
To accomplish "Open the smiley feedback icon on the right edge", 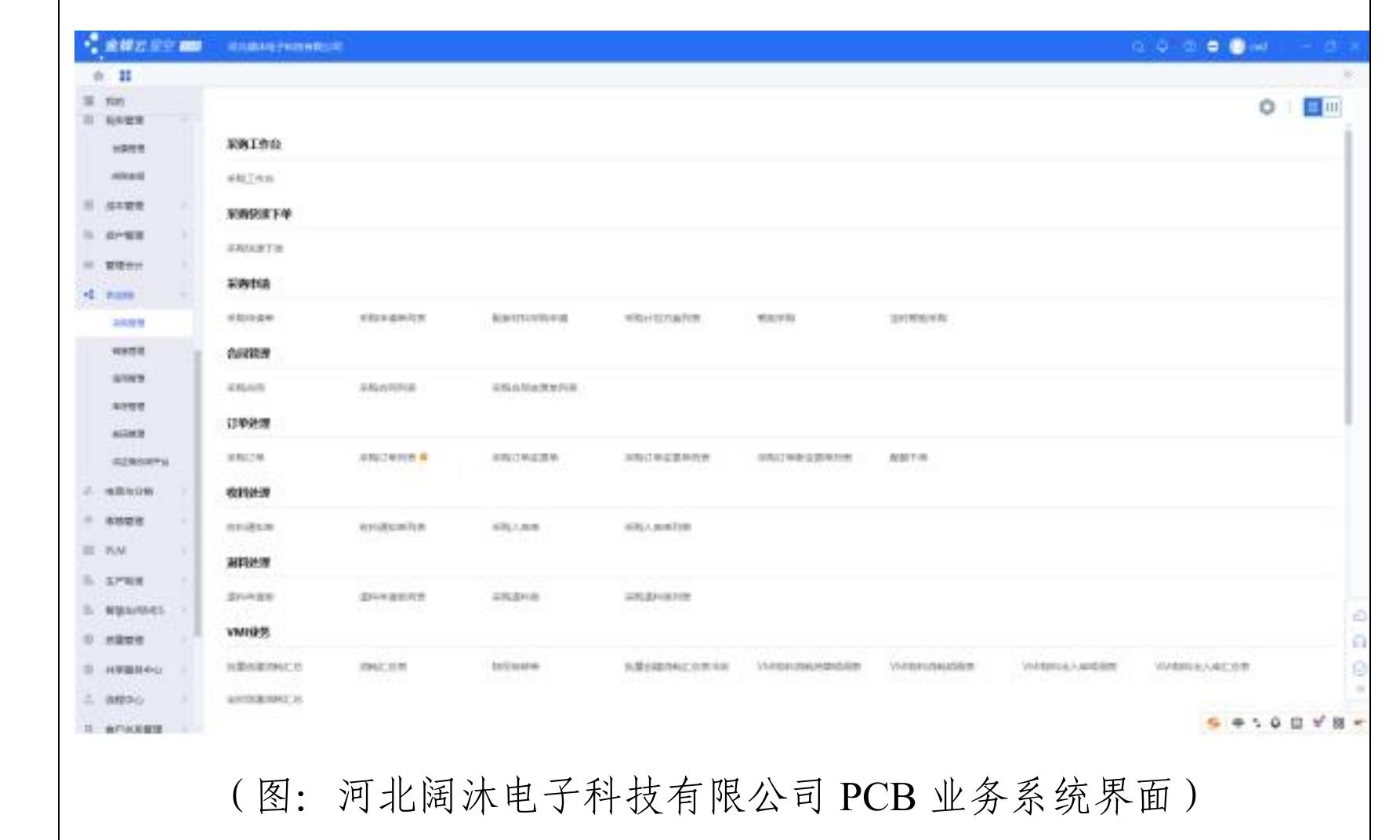I will point(1360,669).
